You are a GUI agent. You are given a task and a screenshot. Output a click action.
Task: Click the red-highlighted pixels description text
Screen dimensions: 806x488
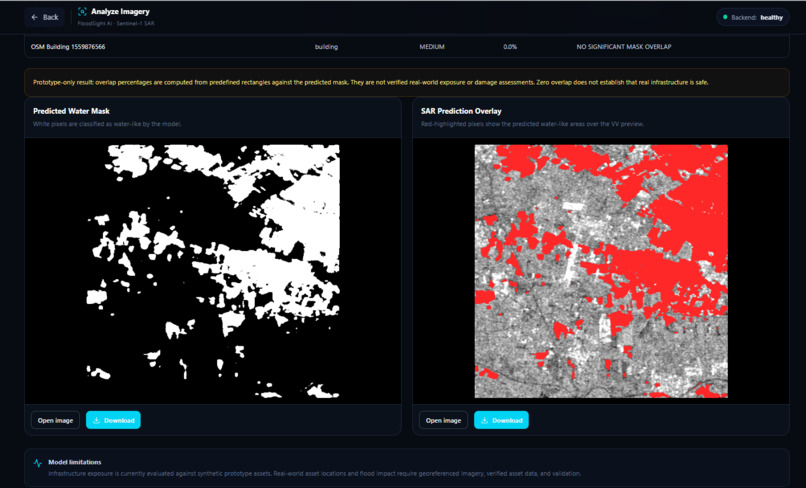532,124
